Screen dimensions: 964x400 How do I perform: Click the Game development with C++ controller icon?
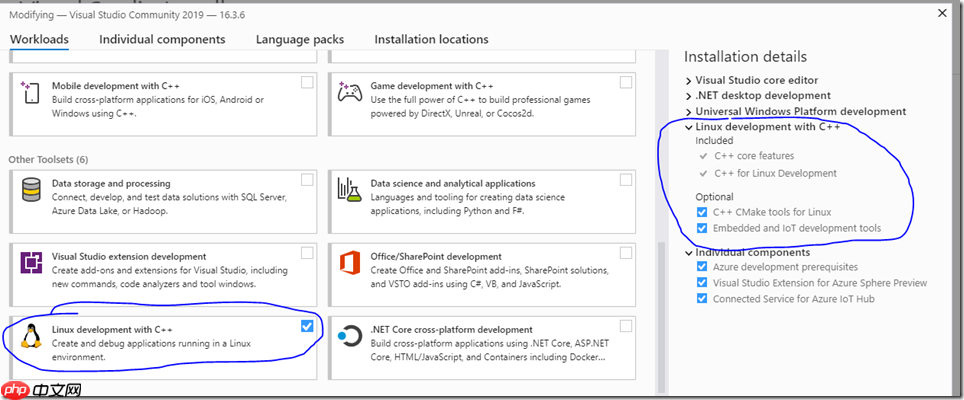349,92
